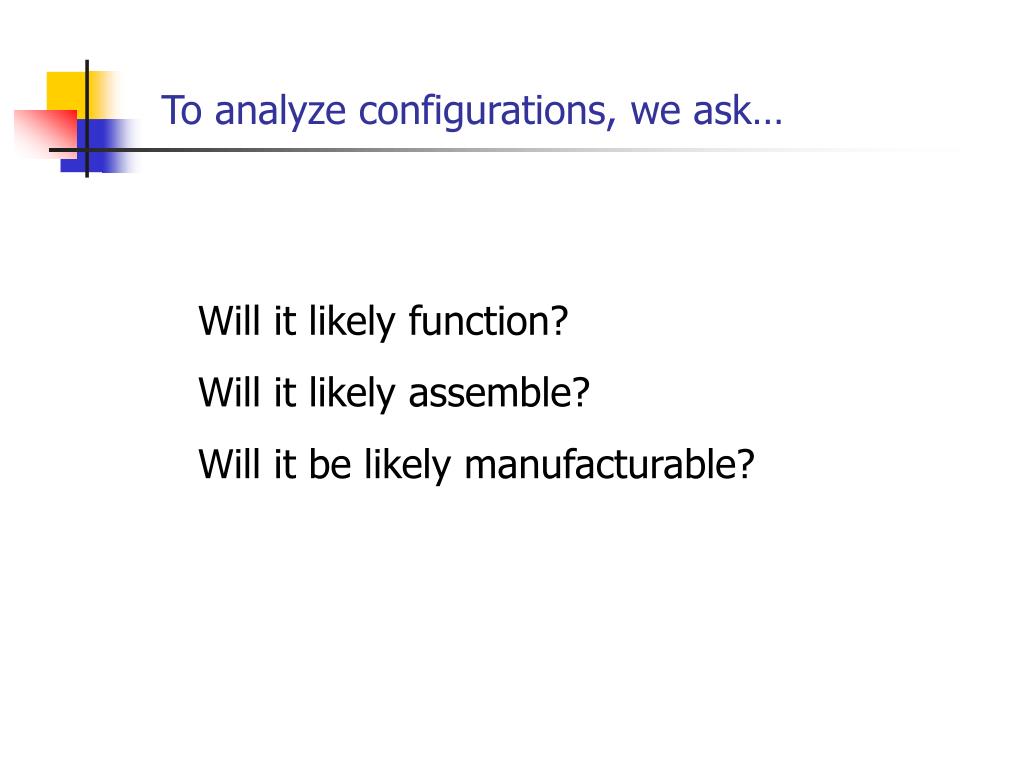Click the word 'analyze' in the title
This screenshot has height=768, width=1024.
(280, 111)
